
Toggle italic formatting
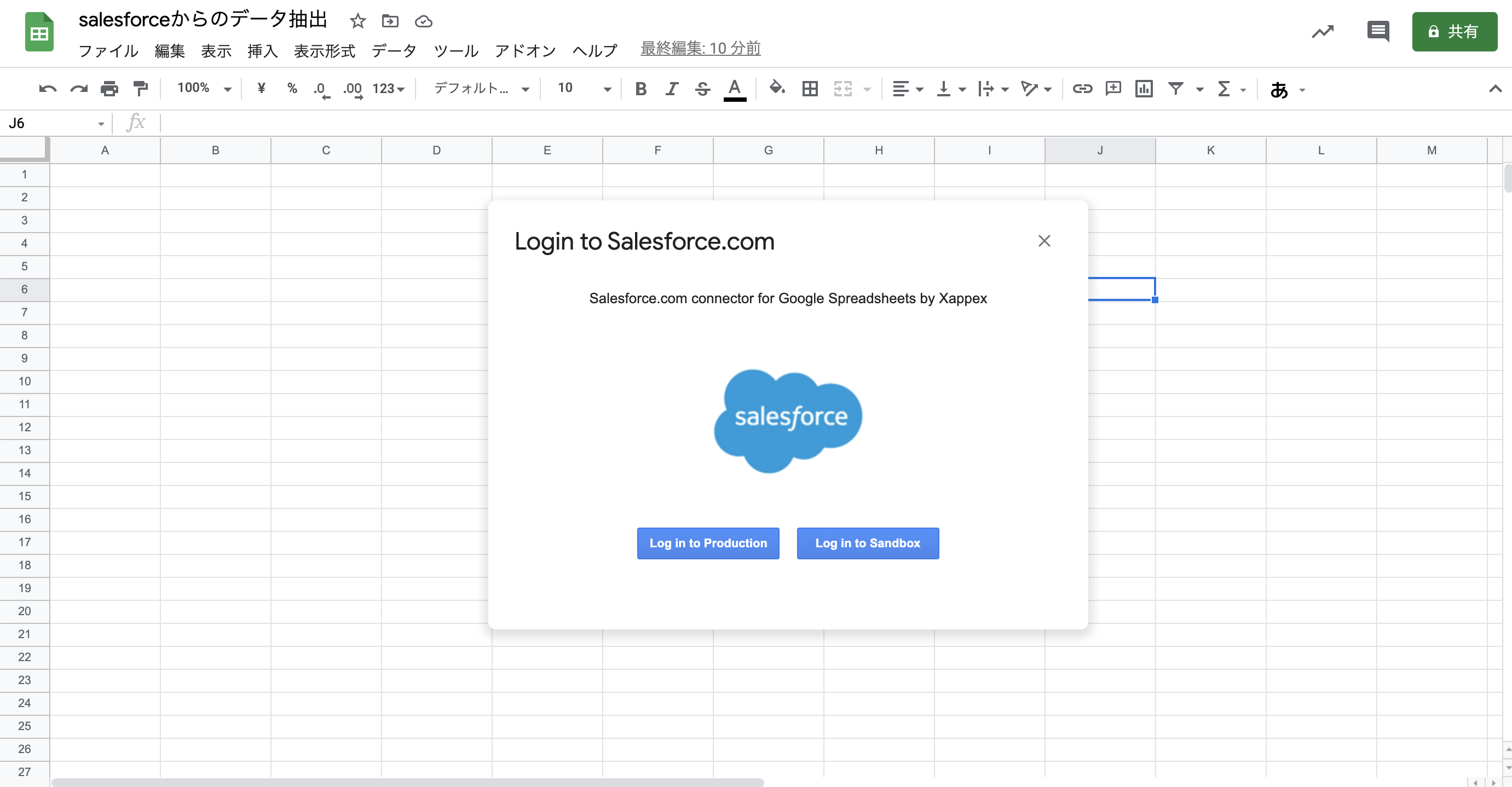[672, 89]
